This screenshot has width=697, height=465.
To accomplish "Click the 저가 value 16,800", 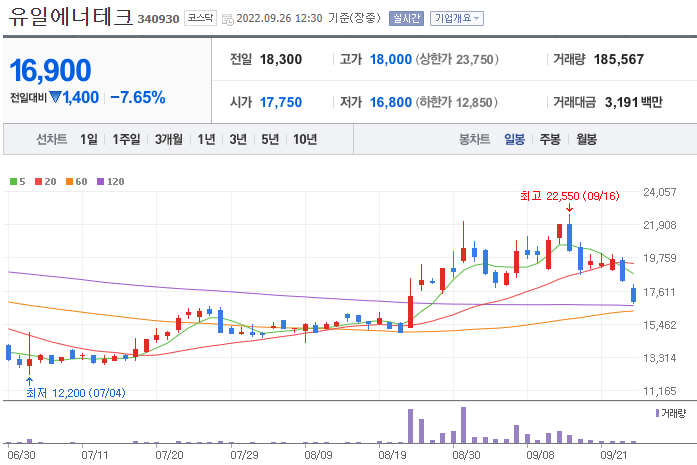I will coord(391,102).
